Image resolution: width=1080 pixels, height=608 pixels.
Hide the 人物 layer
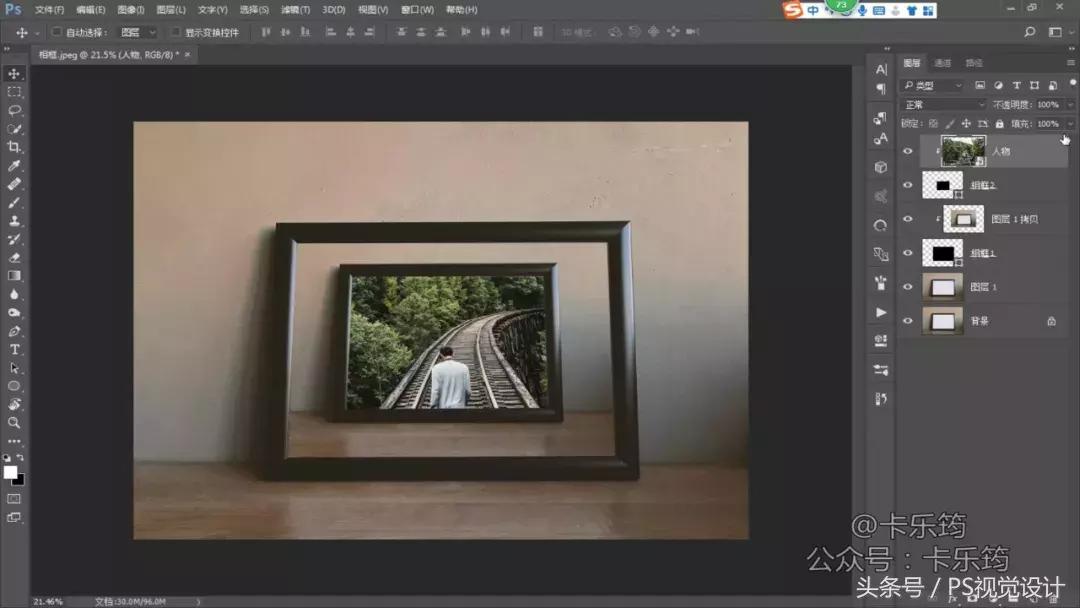click(908, 151)
